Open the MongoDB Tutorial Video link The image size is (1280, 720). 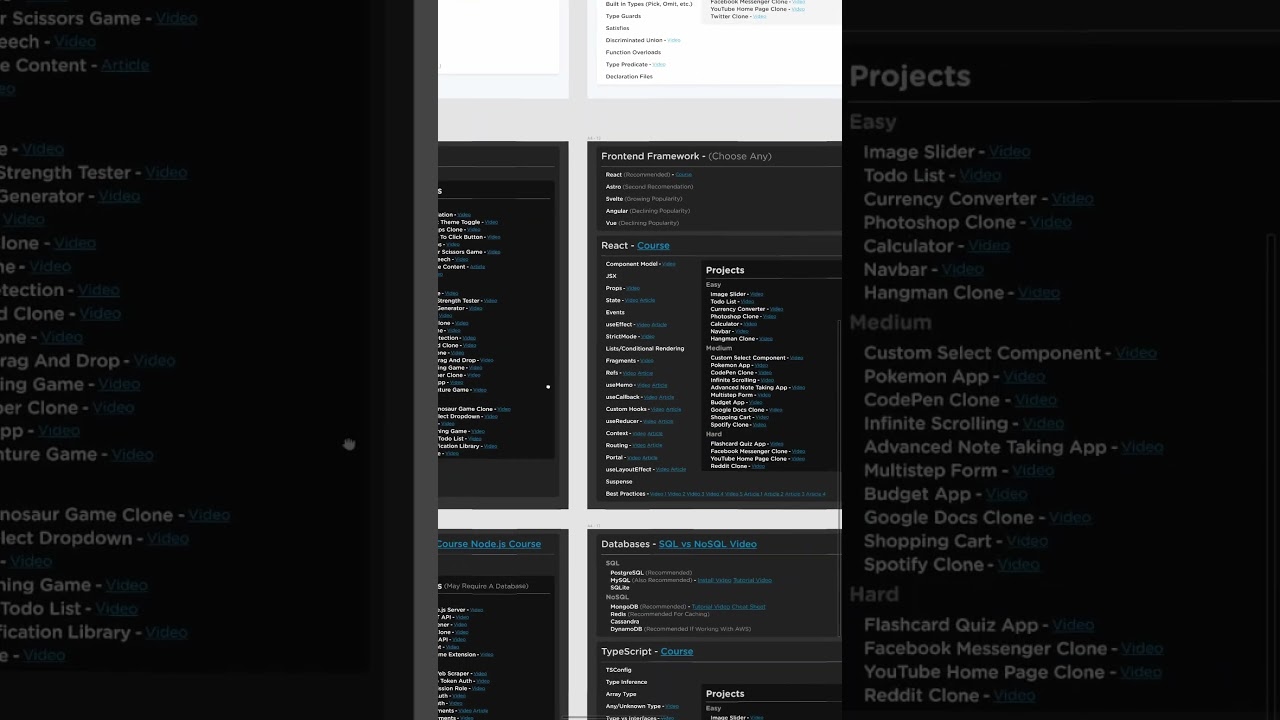(711, 607)
